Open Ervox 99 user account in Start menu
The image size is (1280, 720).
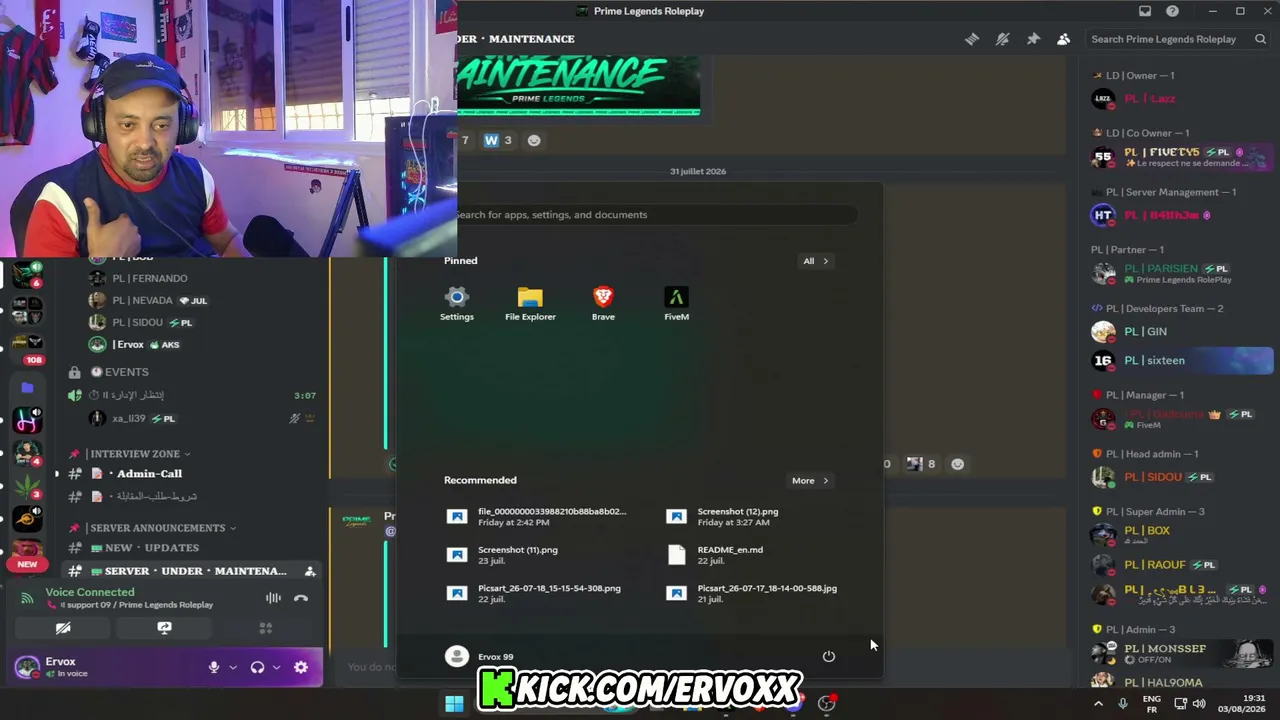480,656
